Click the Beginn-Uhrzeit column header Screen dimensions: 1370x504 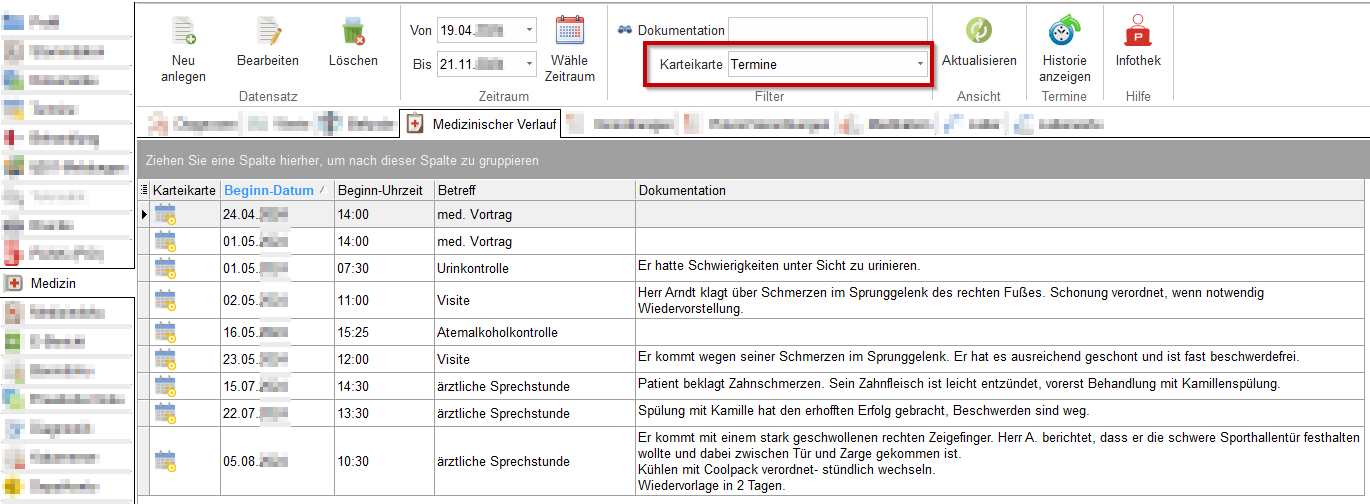(381, 190)
